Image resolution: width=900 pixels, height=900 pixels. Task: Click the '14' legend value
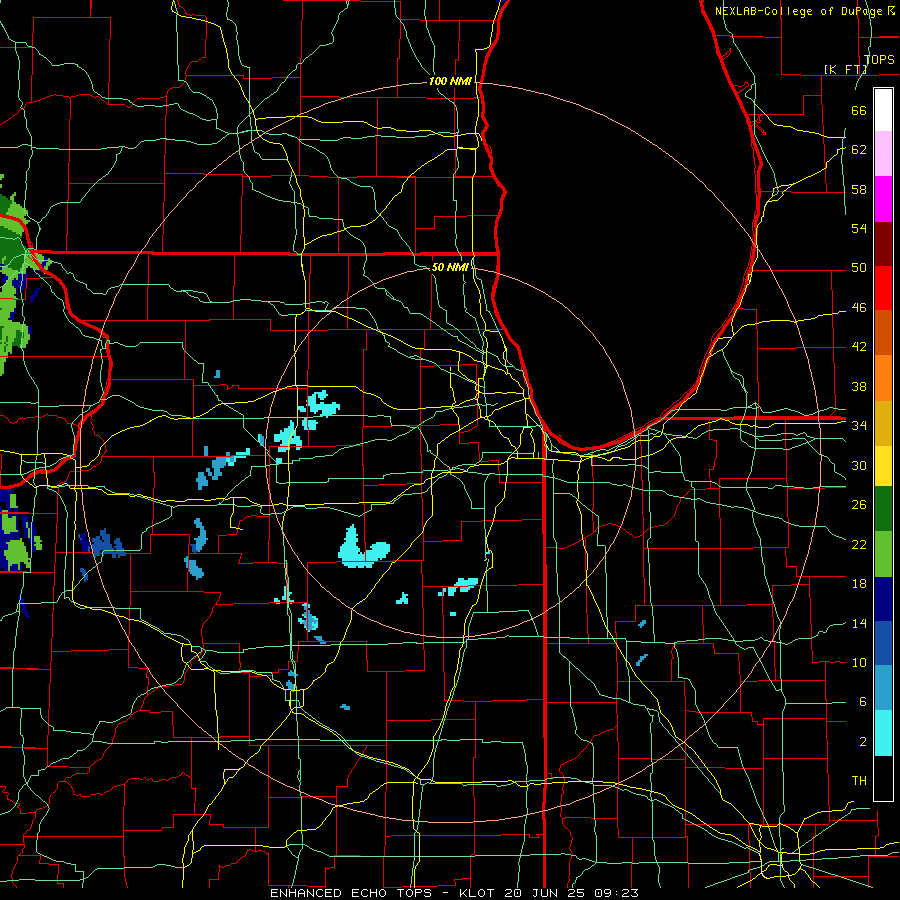tap(859, 623)
